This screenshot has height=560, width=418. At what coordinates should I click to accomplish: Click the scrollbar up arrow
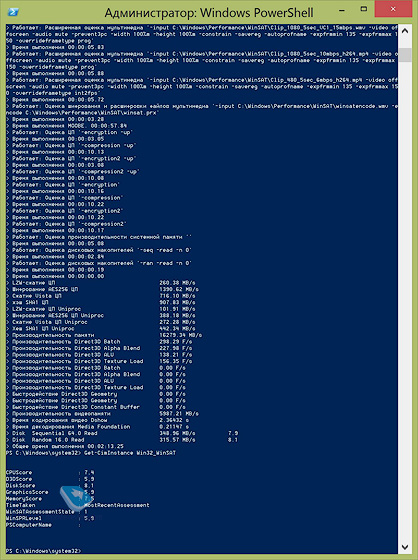405,31
